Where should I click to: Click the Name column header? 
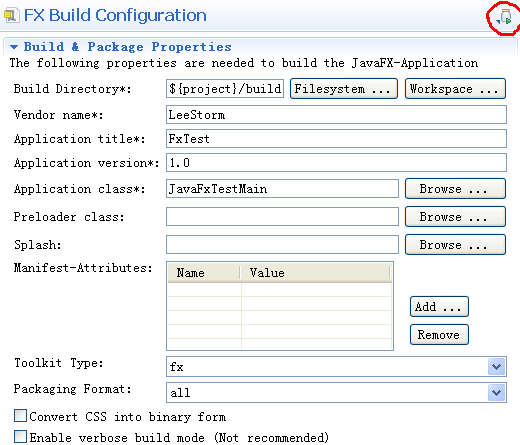point(204,273)
